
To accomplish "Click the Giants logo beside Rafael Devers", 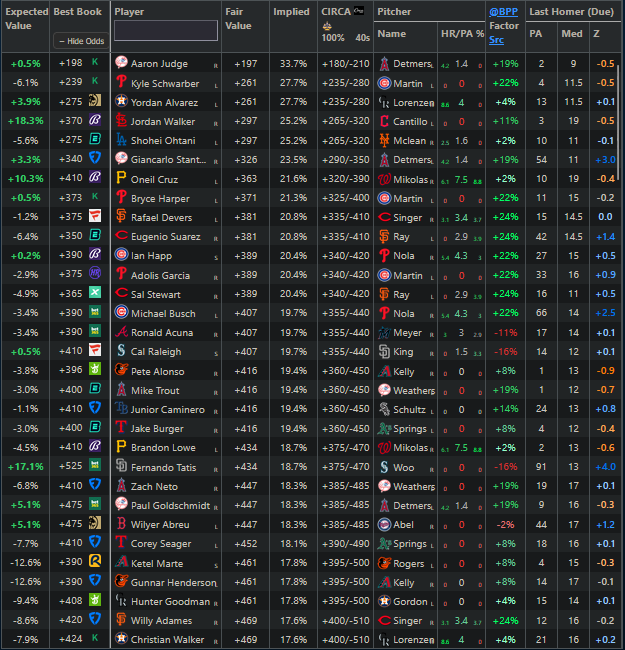I will coord(121,216).
